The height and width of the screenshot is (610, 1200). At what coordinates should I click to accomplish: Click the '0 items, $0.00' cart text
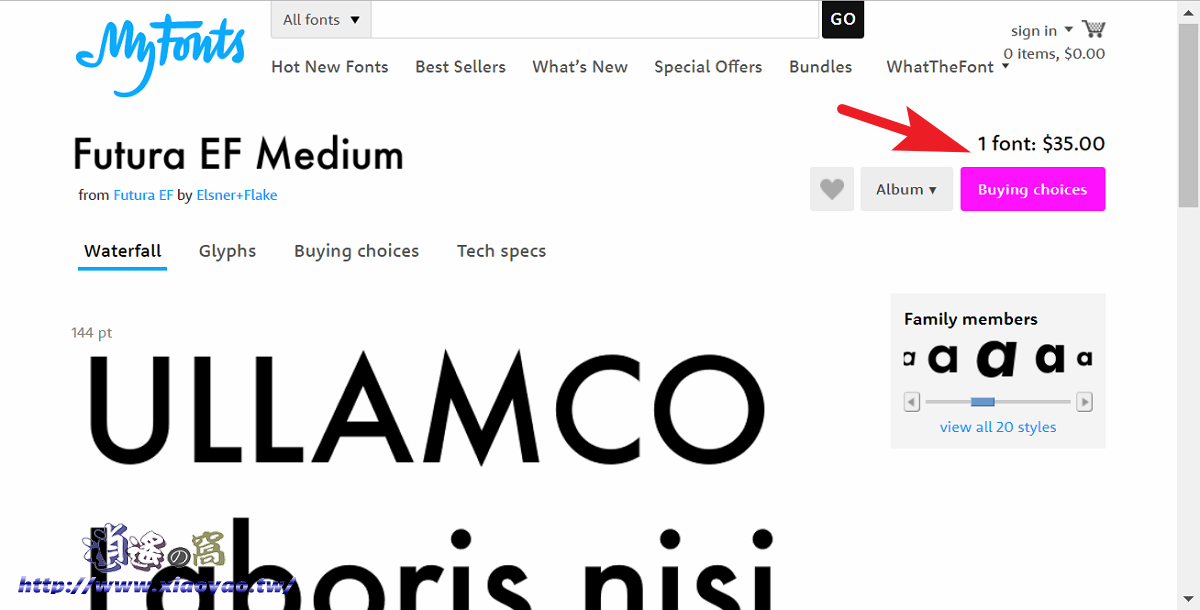[x=1054, y=54]
